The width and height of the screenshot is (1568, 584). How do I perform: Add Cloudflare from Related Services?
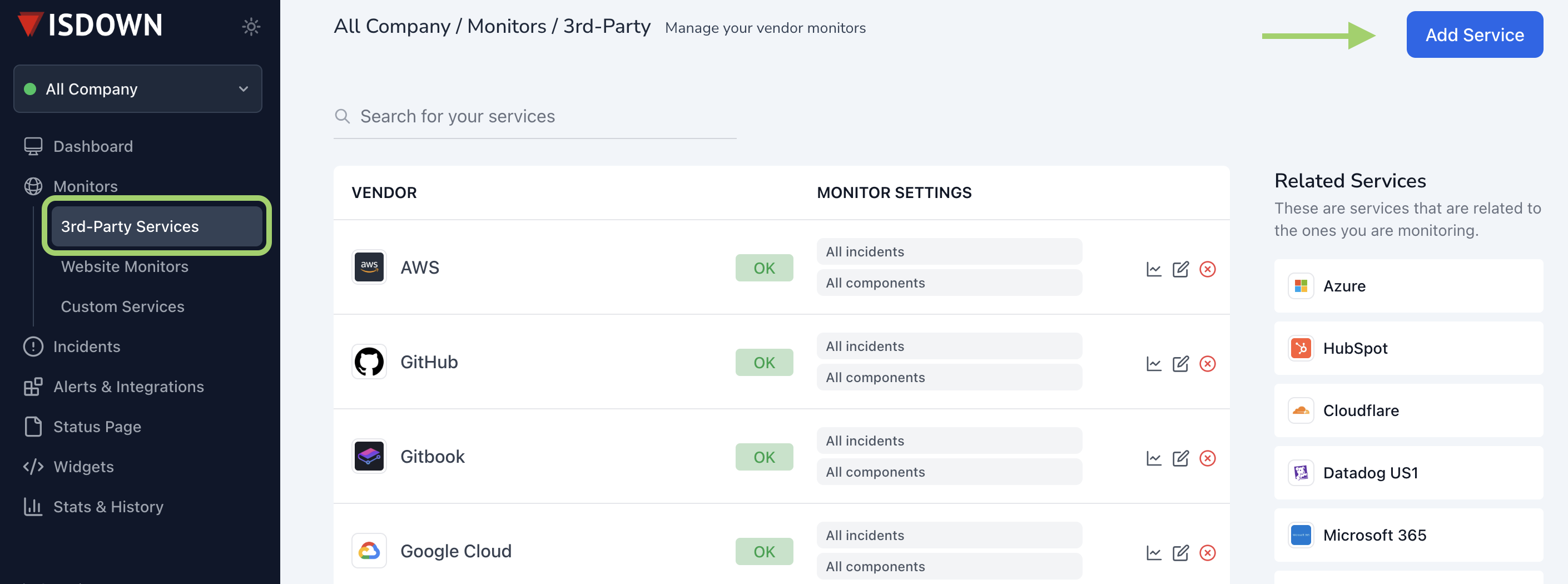click(x=1408, y=410)
